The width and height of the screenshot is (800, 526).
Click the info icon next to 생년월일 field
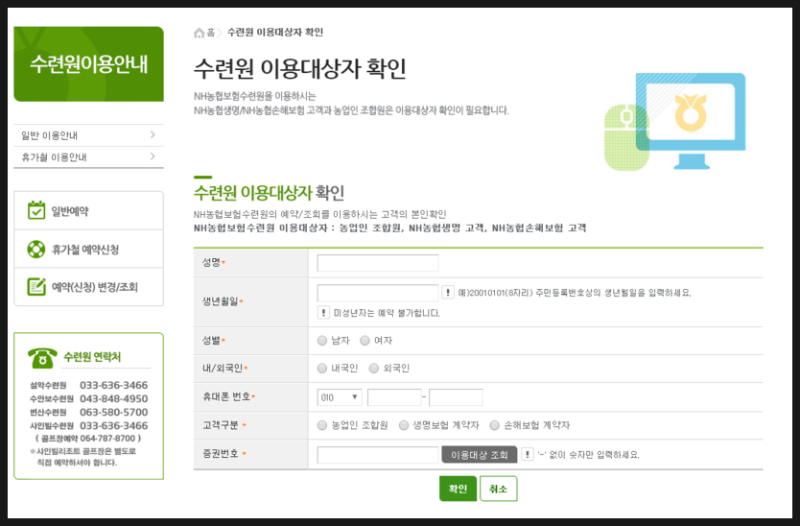(x=447, y=292)
